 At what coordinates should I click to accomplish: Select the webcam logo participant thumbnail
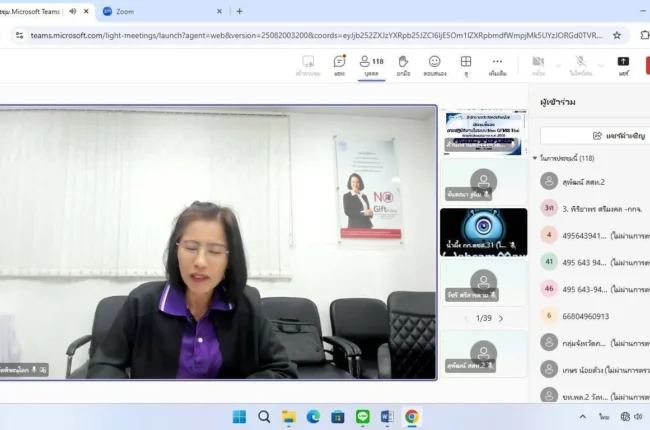coord(483,232)
